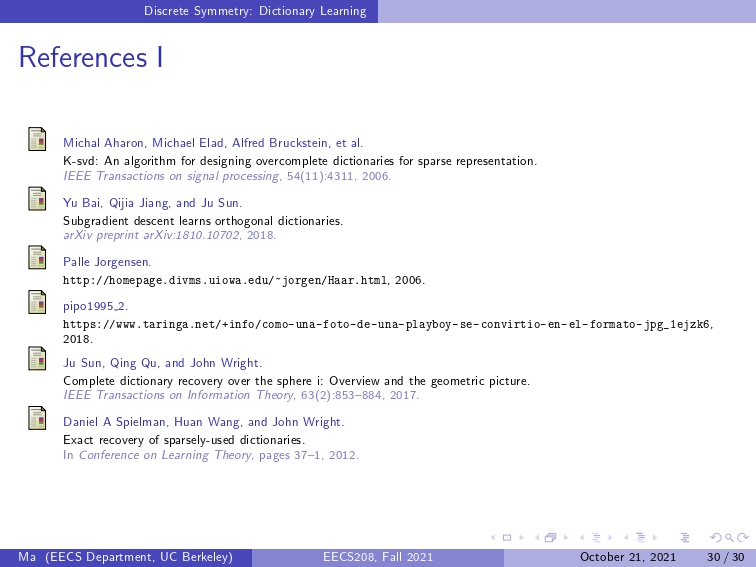Click document icon beside Ju Sun reference

(37, 359)
